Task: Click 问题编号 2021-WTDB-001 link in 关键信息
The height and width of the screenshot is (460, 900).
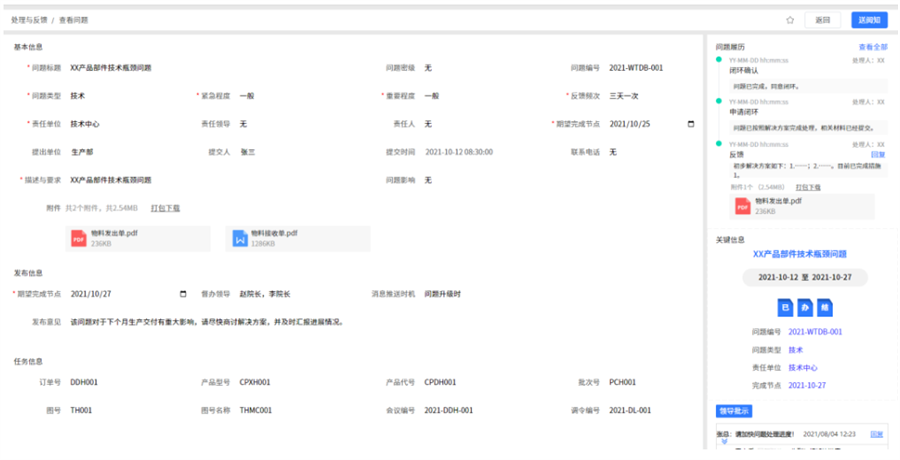Action: click(815, 332)
